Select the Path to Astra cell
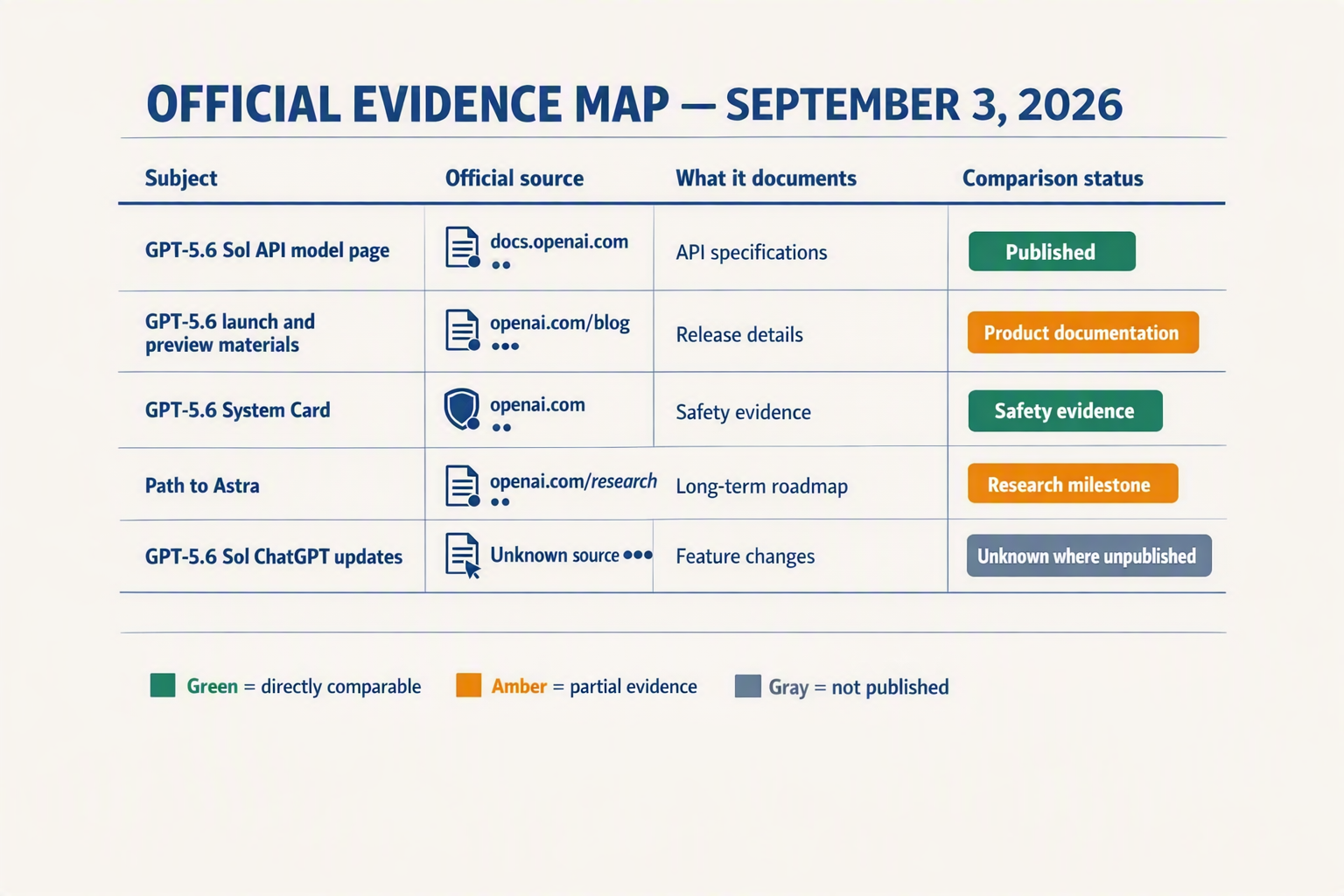Image resolution: width=1344 pixels, height=896 pixels. point(202,486)
